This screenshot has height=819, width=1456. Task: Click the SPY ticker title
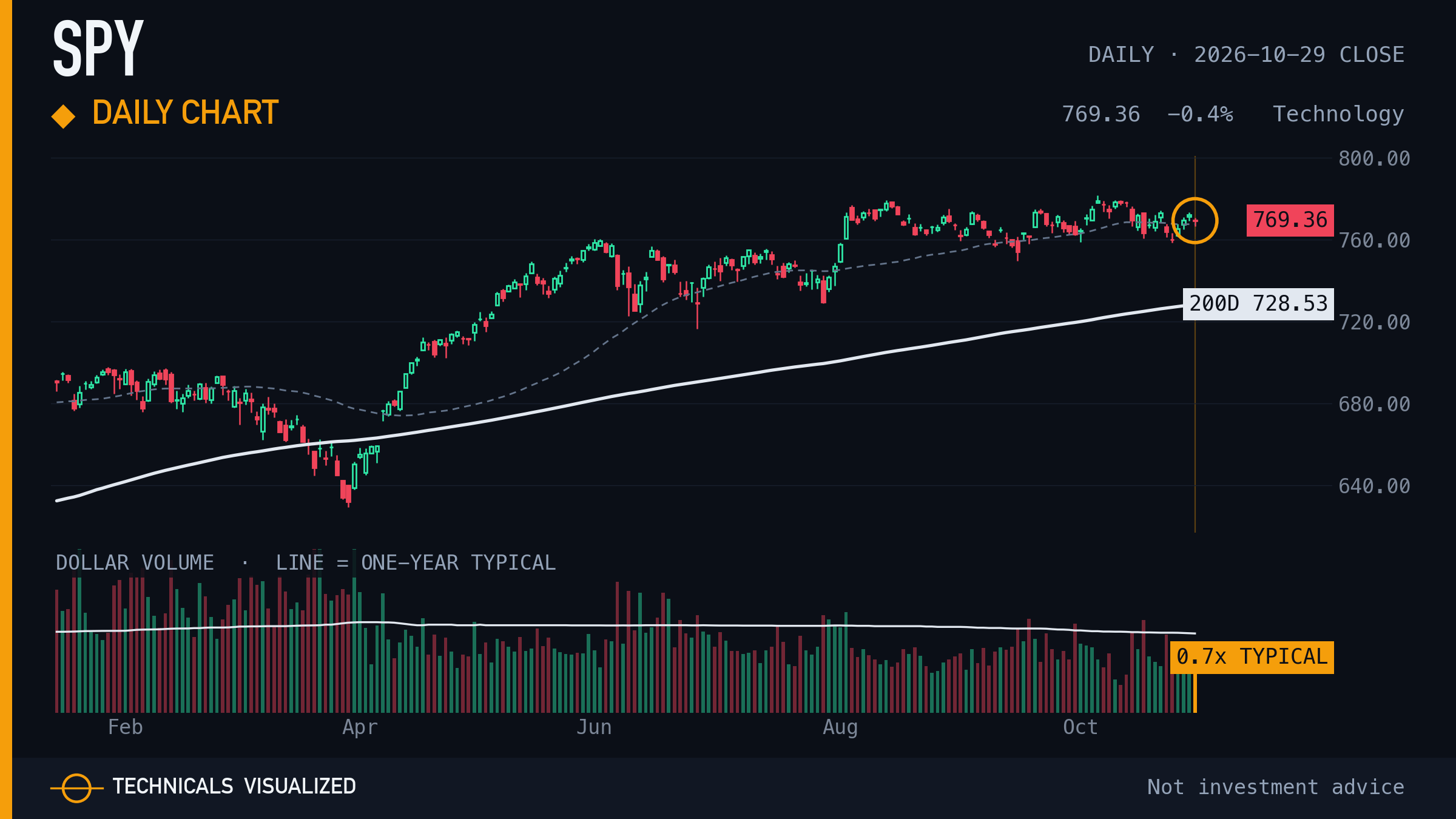[x=98, y=49]
